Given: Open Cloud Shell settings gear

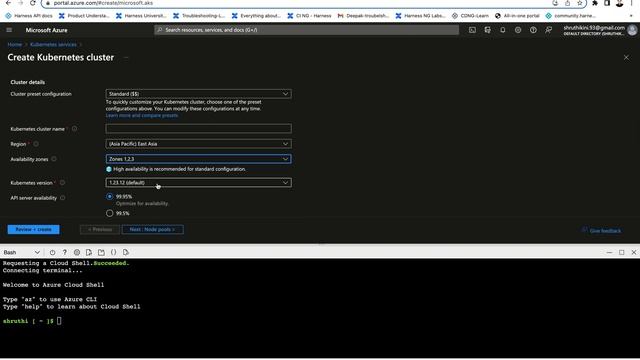Looking at the screenshot, I should (77, 252).
